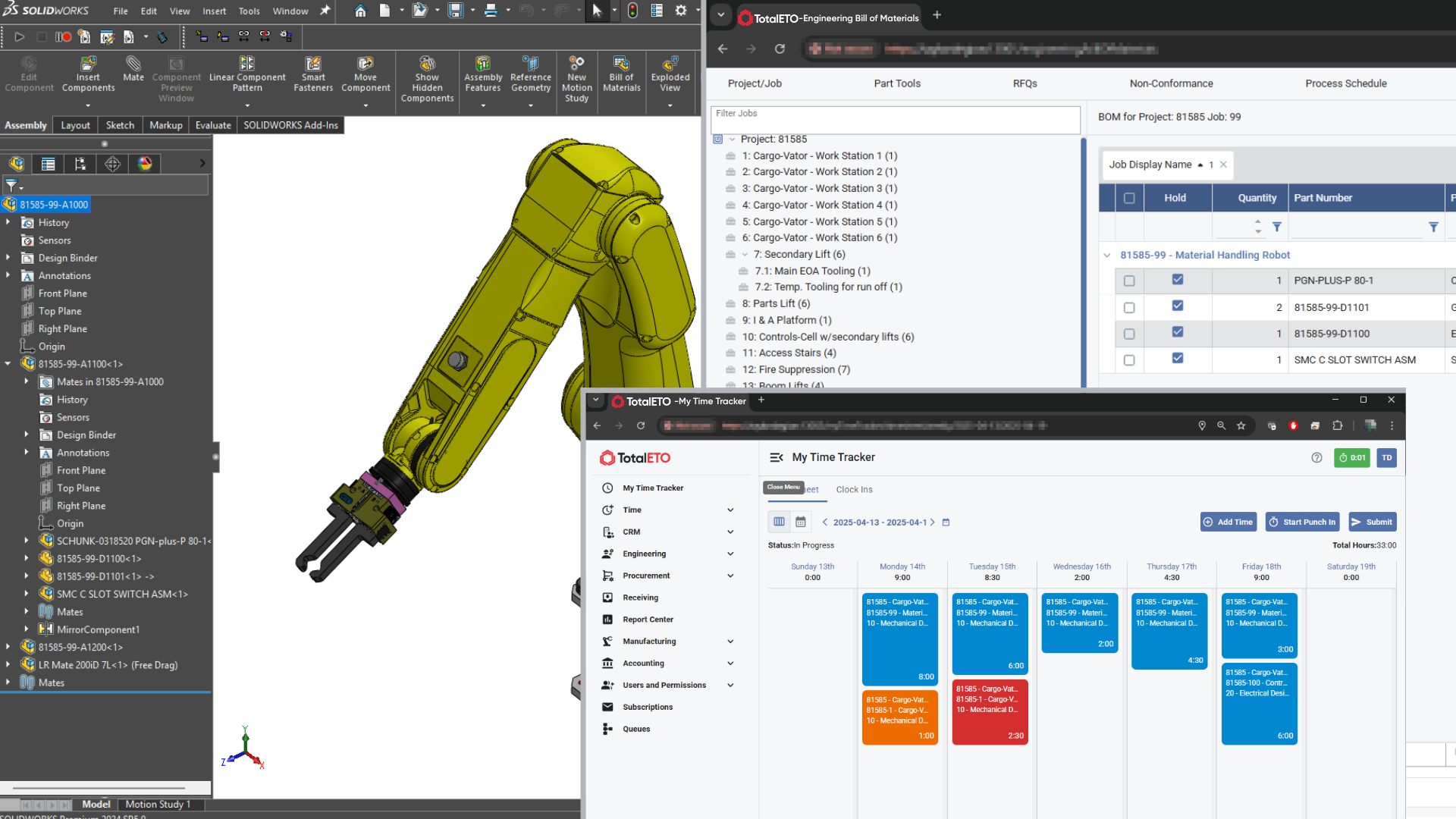Toggle Hold checkbox for 81585-99-D1100
This screenshot has height=819, width=1456.
click(1178, 331)
